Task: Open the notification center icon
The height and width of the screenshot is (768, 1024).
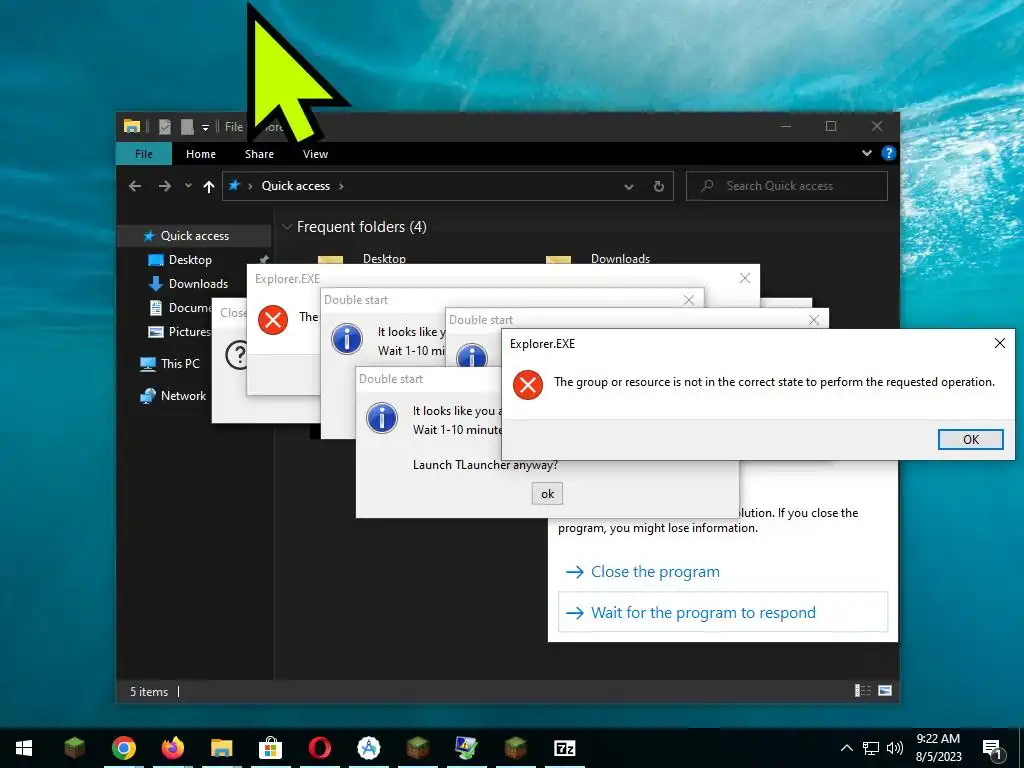Action: click(992, 749)
